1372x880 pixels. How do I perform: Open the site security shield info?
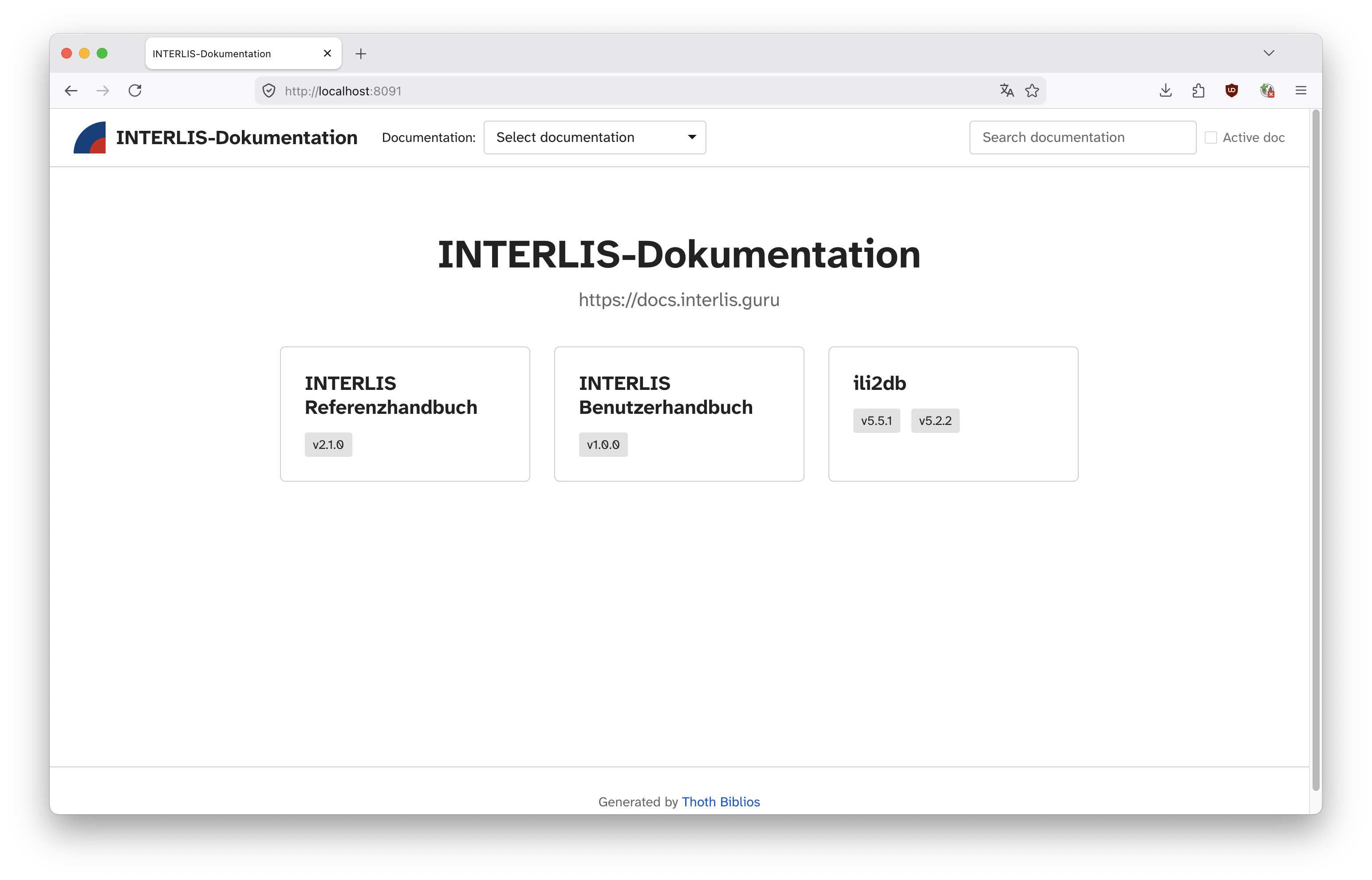(x=269, y=90)
